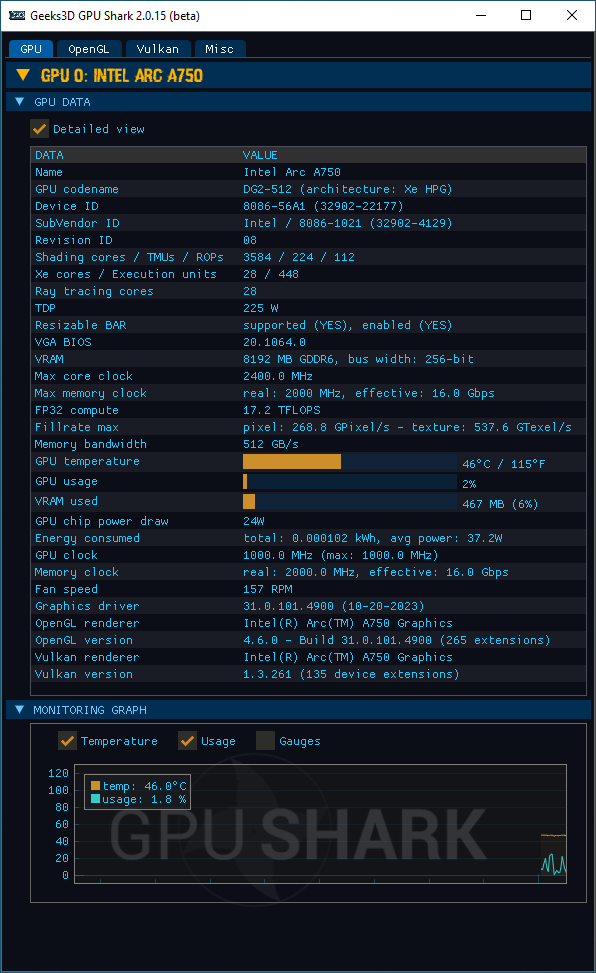Click the GPU temperature progress bar
Screen dimensions: 596x973
(x=350, y=462)
